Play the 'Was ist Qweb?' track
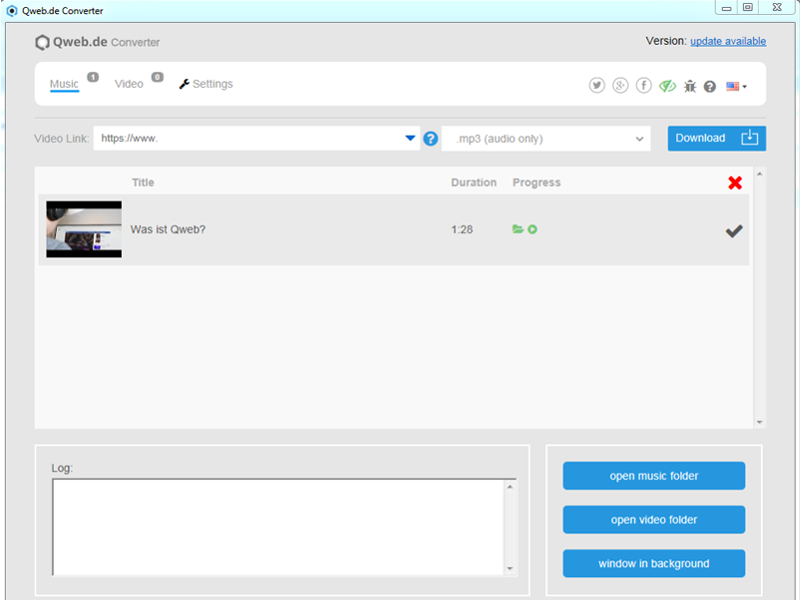The image size is (800, 600). (533, 230)
